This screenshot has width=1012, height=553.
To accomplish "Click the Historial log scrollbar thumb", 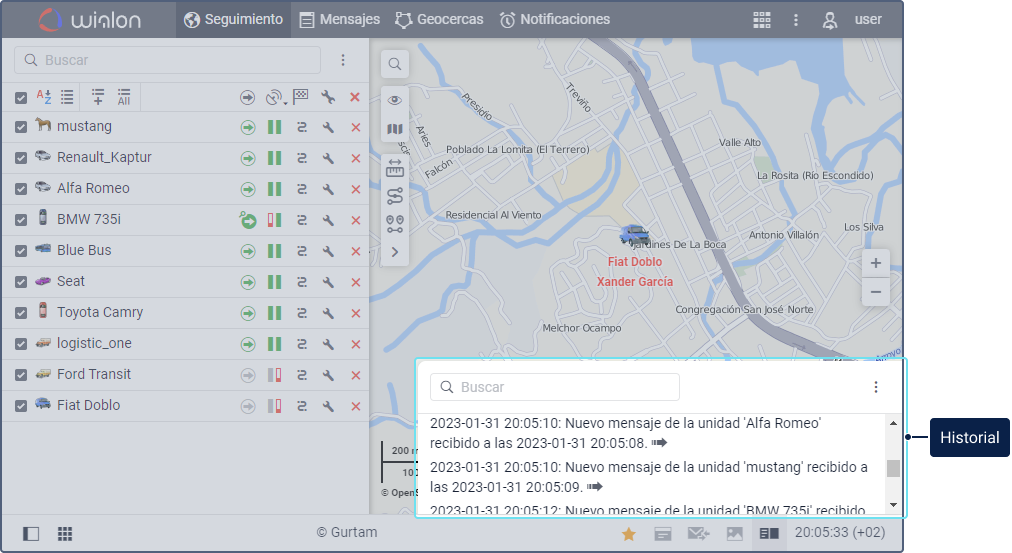I will pos(893,468).
